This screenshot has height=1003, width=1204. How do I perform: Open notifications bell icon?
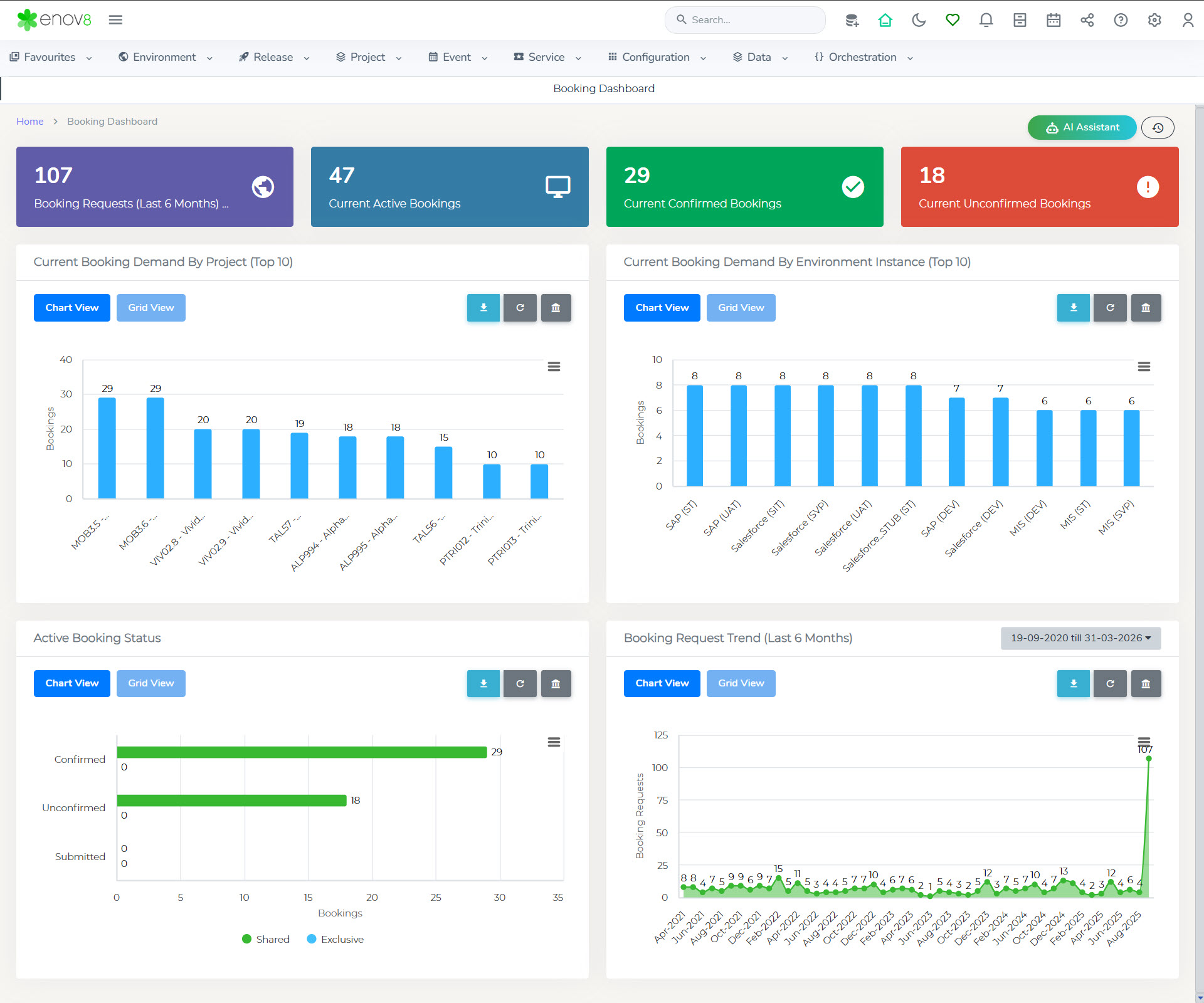[986, 20]
